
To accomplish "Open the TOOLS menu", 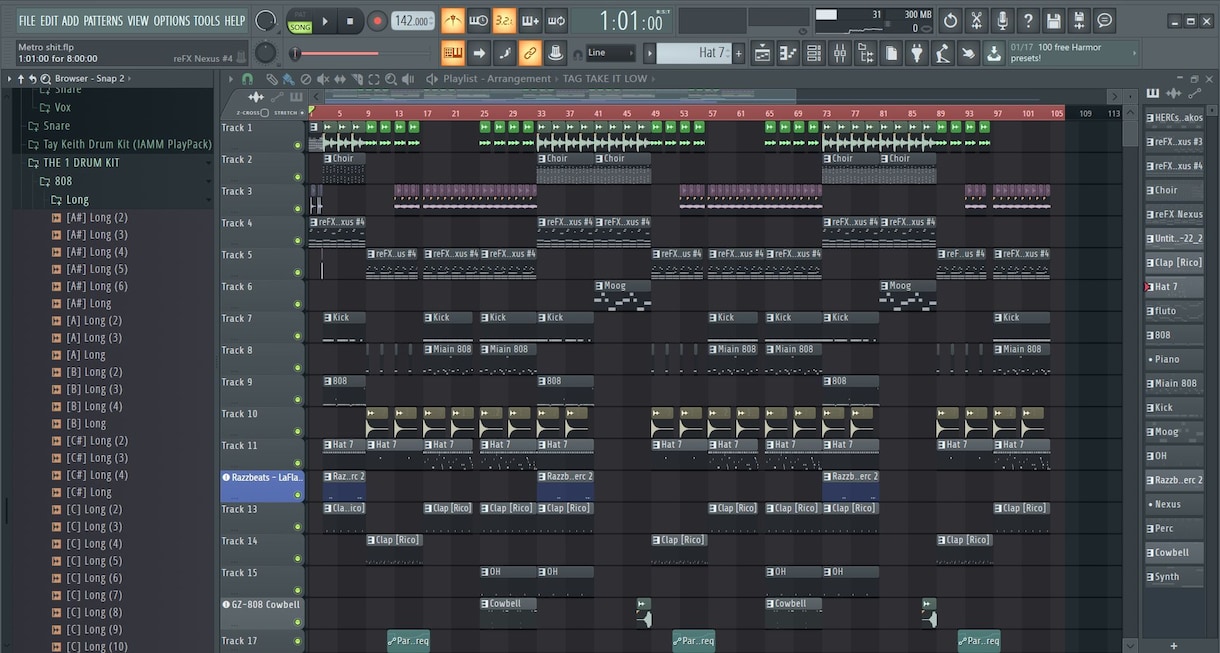I will tap(207, 21).
